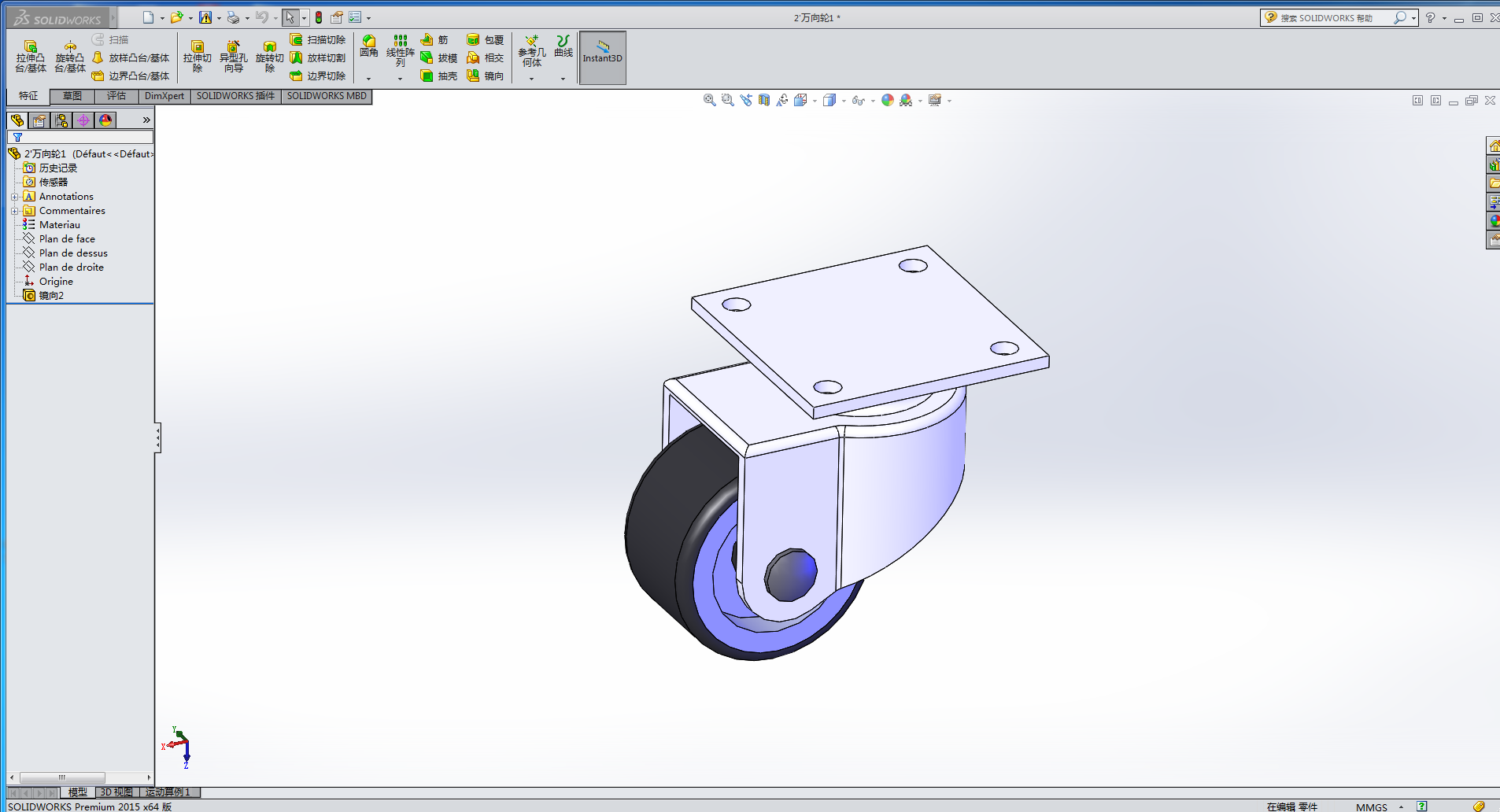Switch to the 草图 sketch tab
Viewport: 1500px width, 812px height.
click(72, 96)
